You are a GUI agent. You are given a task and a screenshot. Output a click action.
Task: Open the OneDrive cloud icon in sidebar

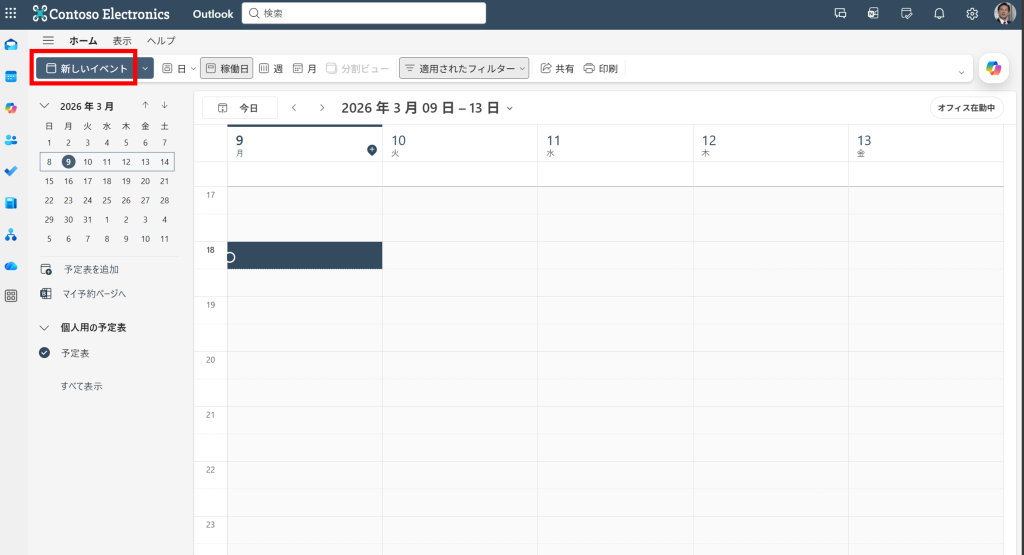pyautogui.click(x=11, y=266)
